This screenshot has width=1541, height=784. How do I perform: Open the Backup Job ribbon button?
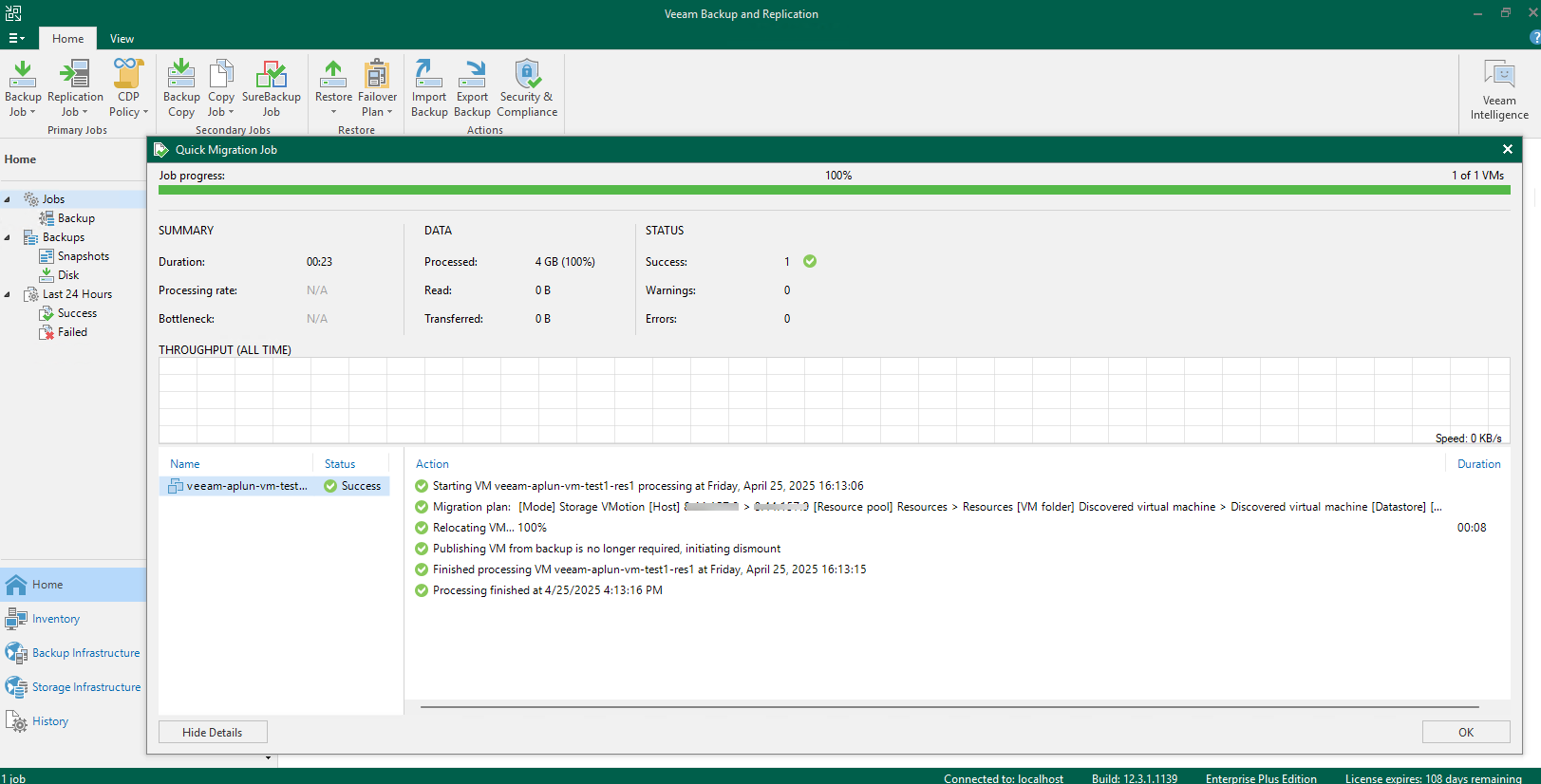[x=23, y=88]
